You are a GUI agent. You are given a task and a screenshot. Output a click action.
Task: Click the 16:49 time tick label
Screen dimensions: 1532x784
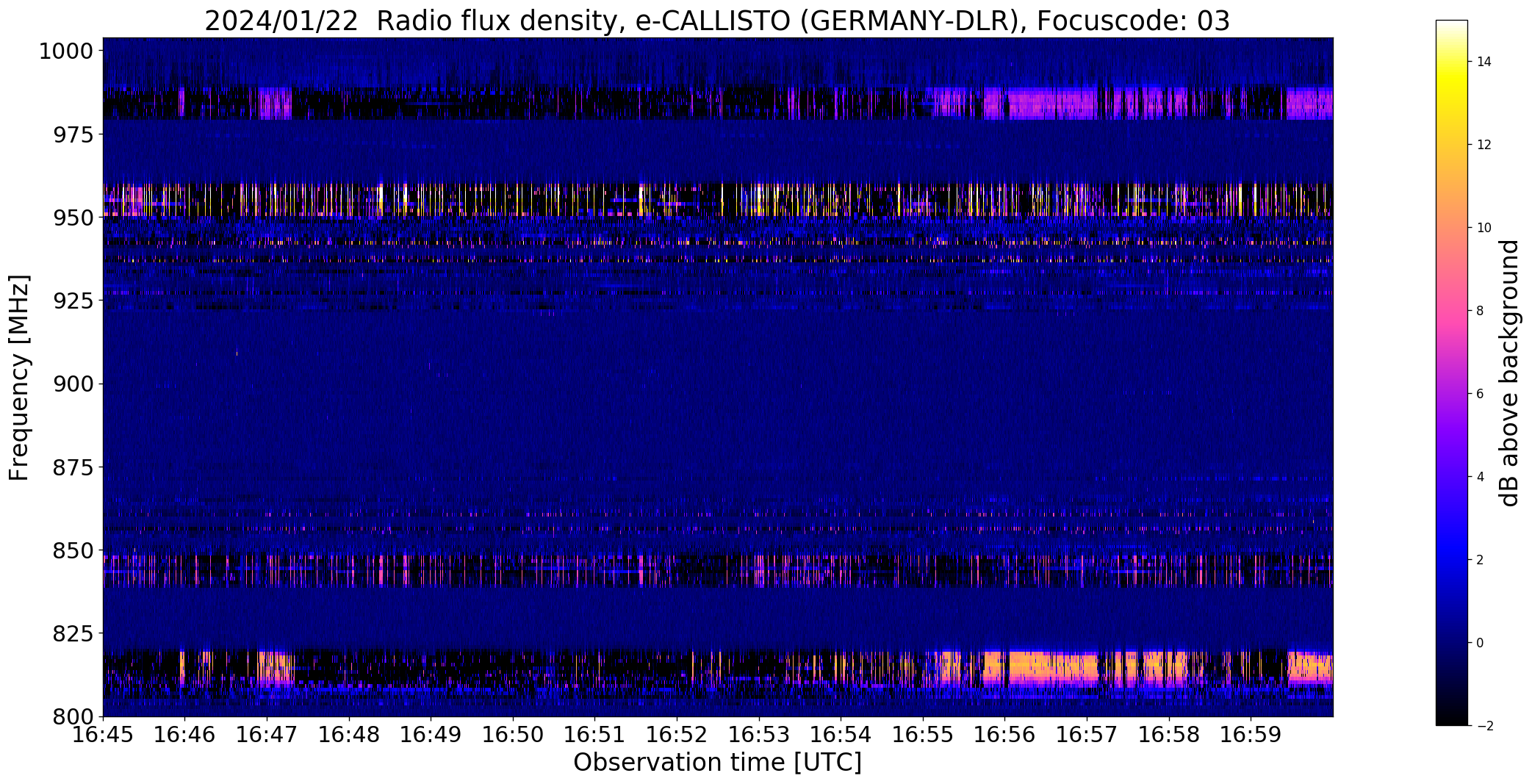[431, 735]
